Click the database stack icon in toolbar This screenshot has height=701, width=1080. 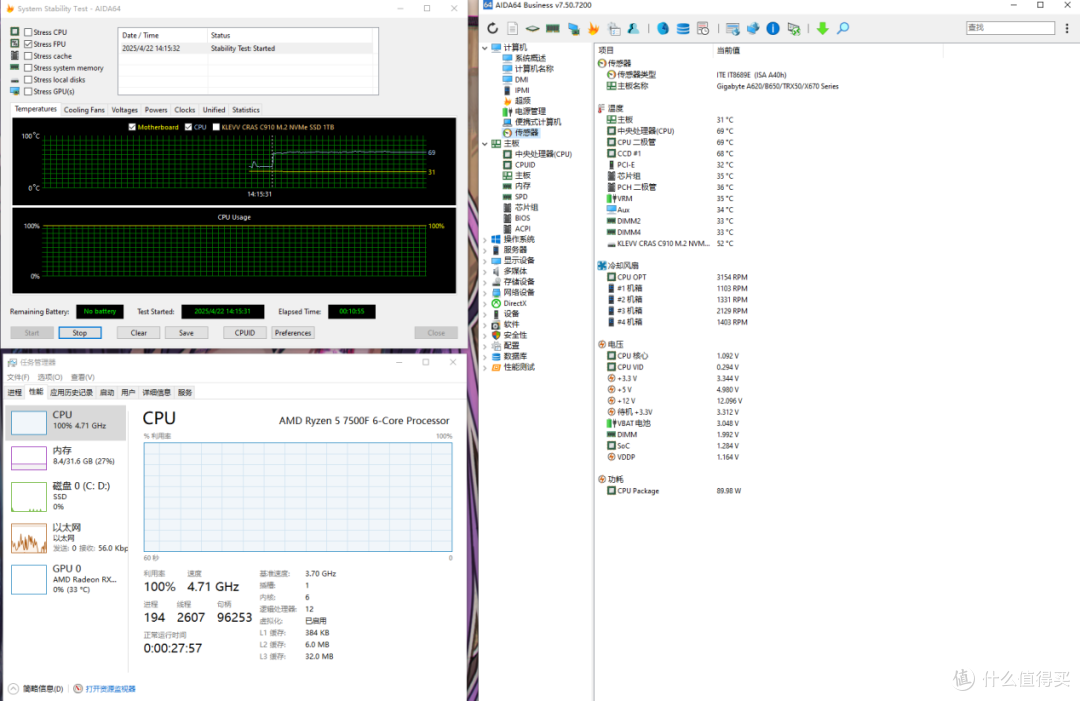(683, 28)
